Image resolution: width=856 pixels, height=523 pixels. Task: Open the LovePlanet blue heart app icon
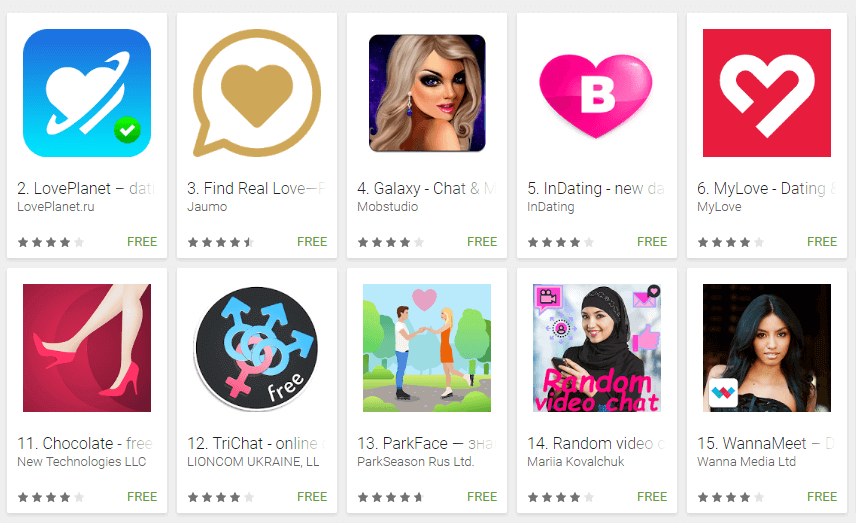click(x=87, y=93)
